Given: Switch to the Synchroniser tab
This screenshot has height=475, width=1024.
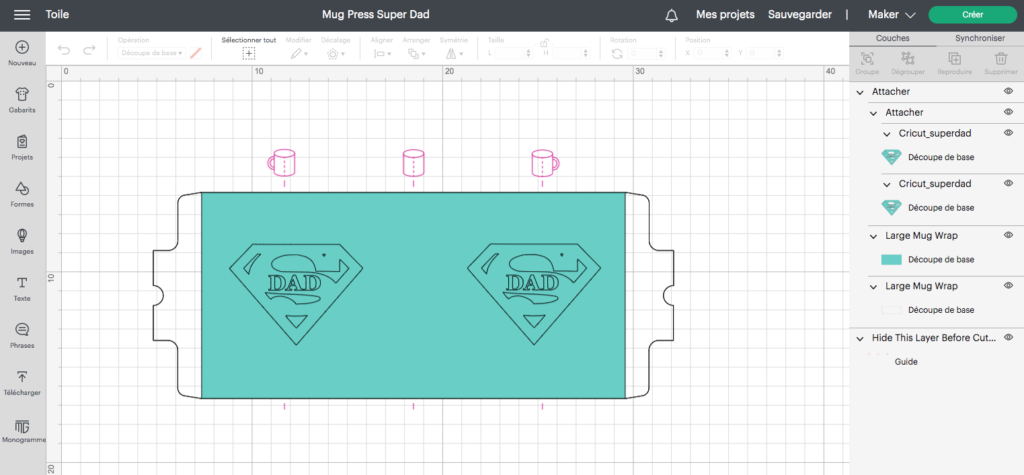Looking at the screenshot, I should pyautogui.click(x=980, y=39).
